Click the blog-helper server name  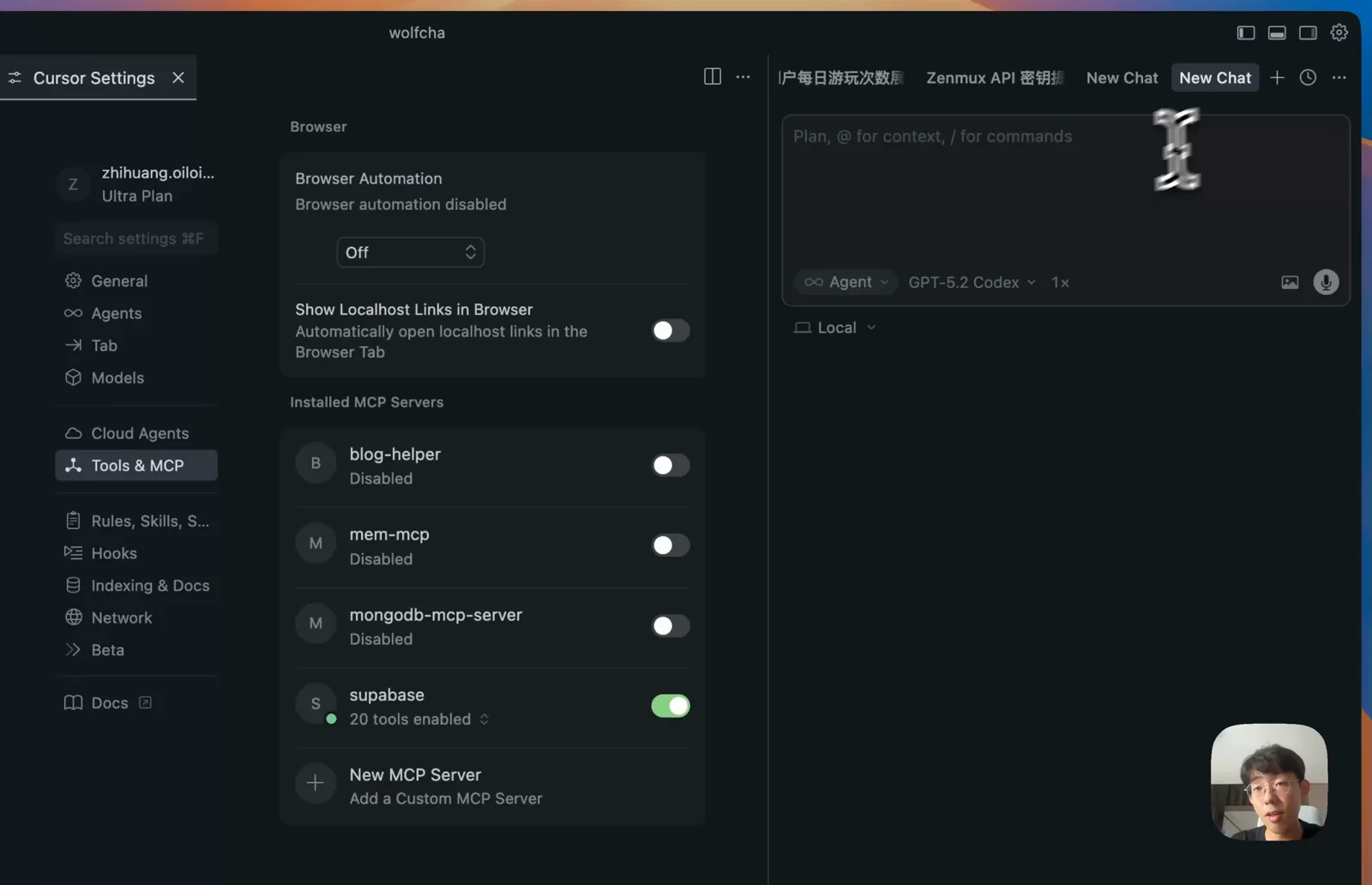394,454
